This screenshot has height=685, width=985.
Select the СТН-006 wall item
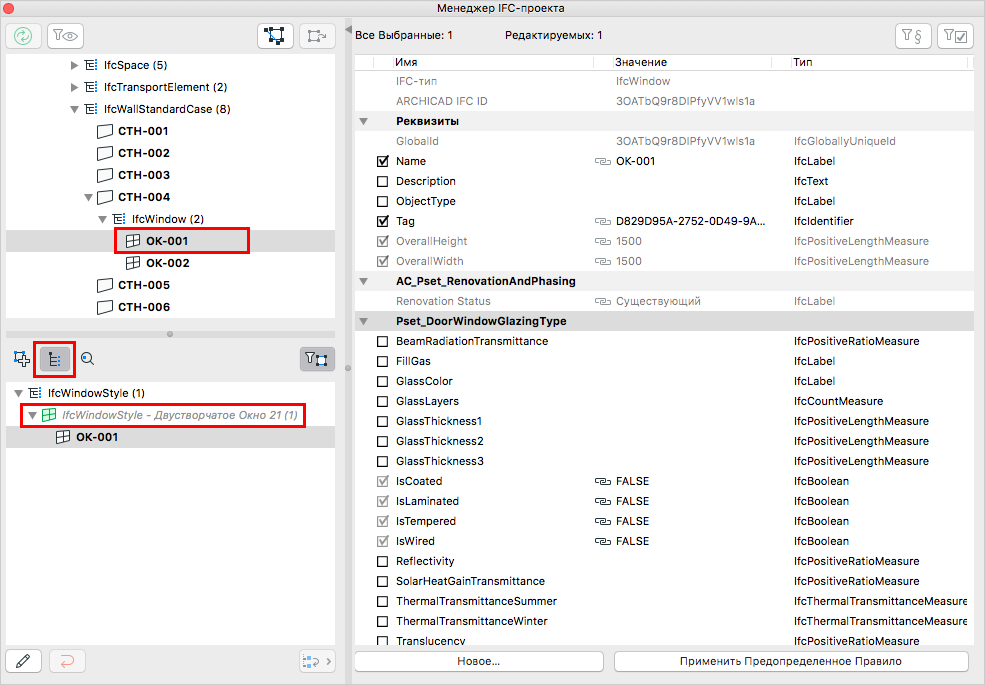[144, 307]
